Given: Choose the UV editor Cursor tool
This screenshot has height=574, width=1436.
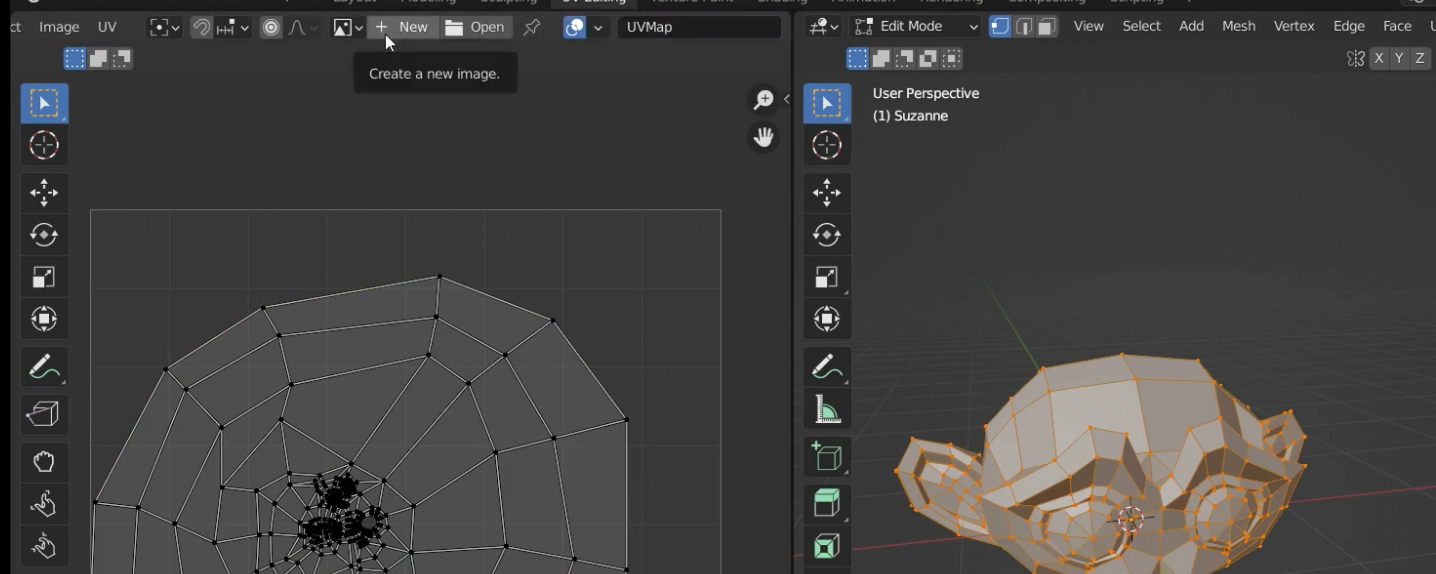Looking at the screenshot, I should (x=44, y=145).
